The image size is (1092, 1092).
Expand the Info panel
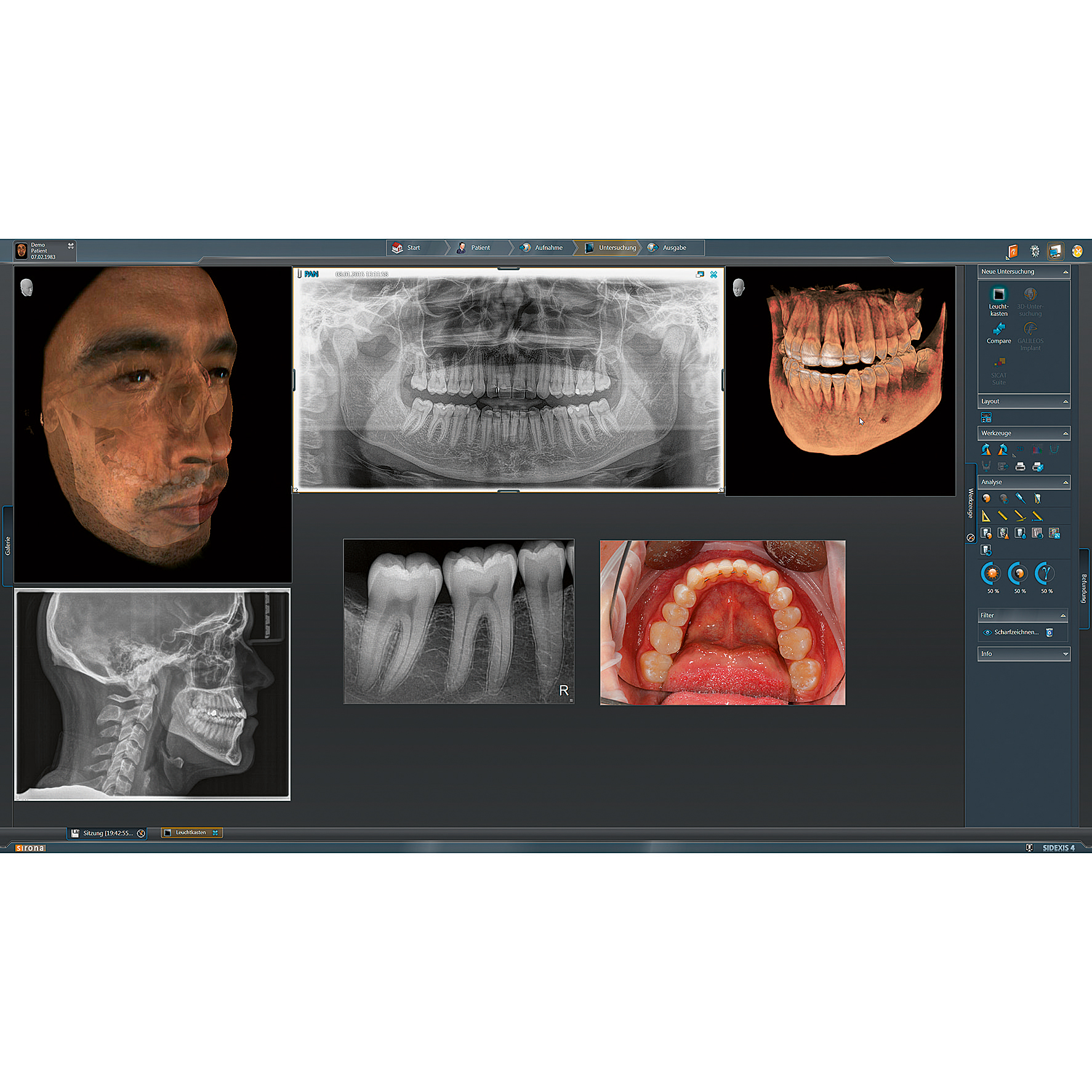click(x=1066, y=652)
